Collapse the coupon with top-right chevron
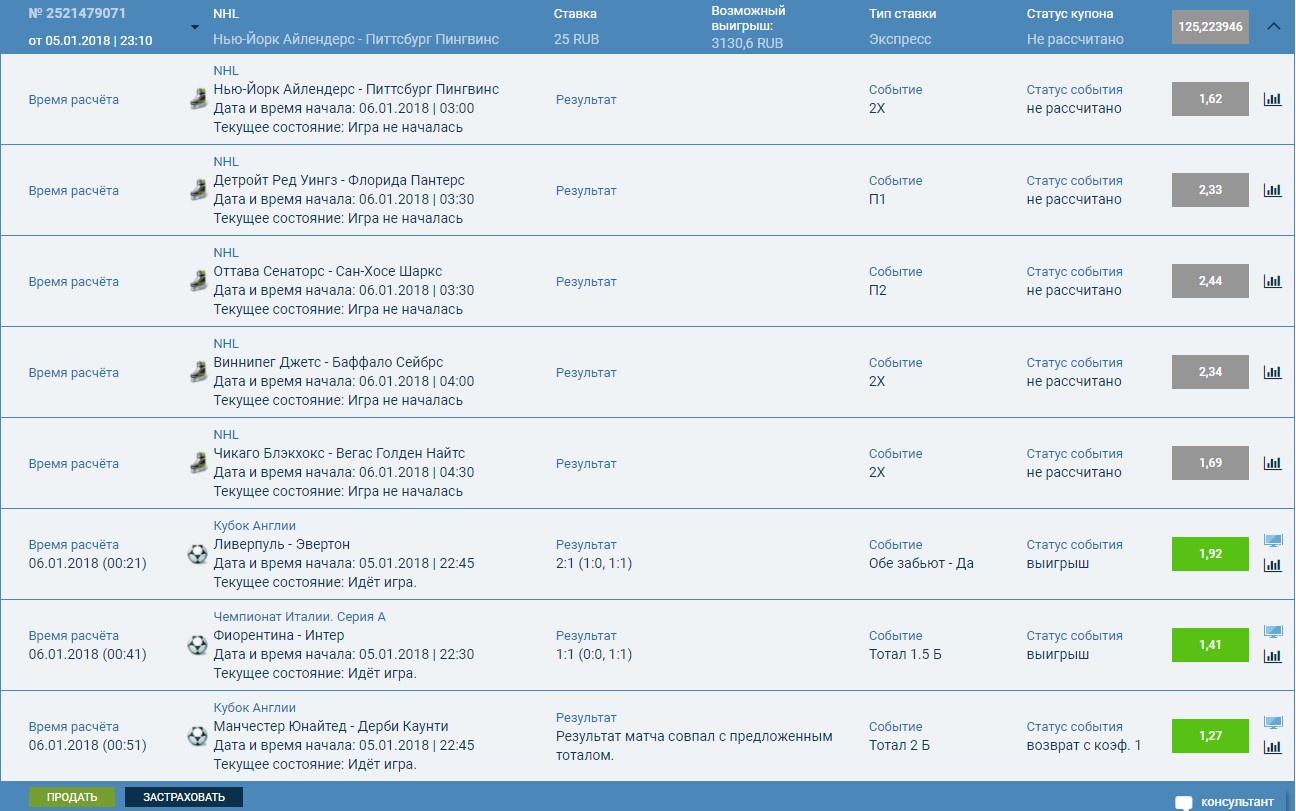The height and width of the screenshot is (811, 1296). [x=1273, y=27]
